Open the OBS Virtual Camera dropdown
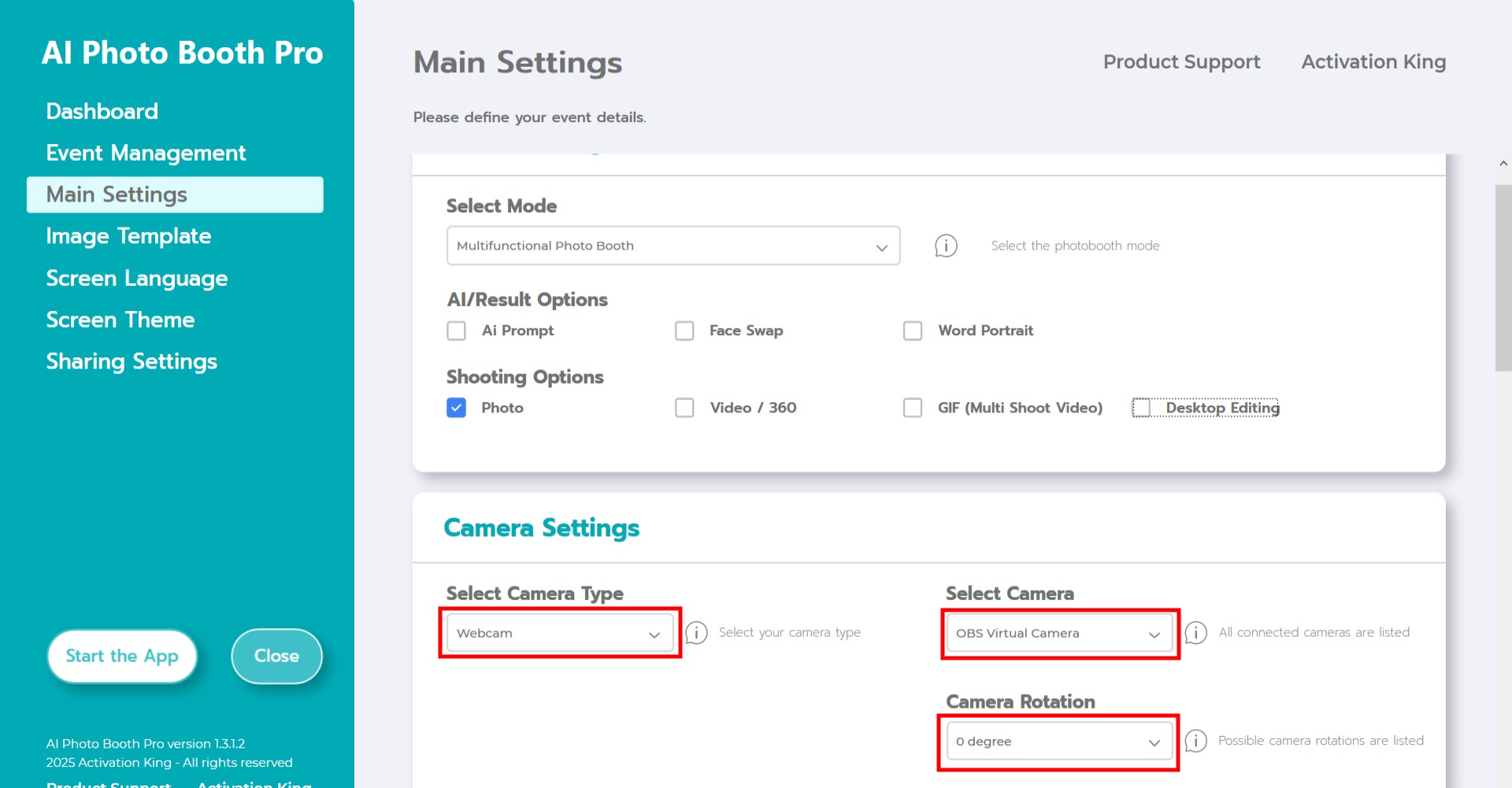Screen dimensions: 1512x788 pos(1059,633)
